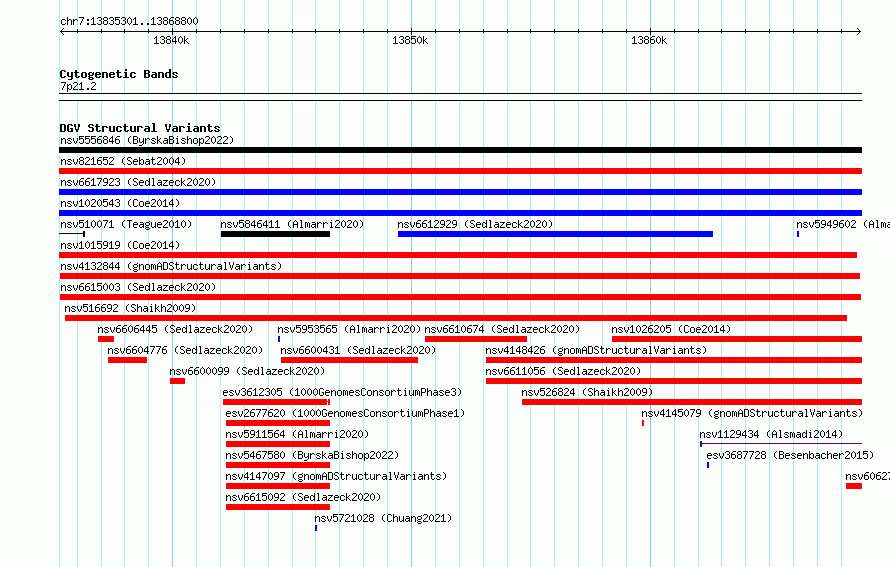Image resolution: width=890 pixels, height=567 pixels.
Task: Select the 7p21.2 cytogenetic band label
Action: pos(78,86)
